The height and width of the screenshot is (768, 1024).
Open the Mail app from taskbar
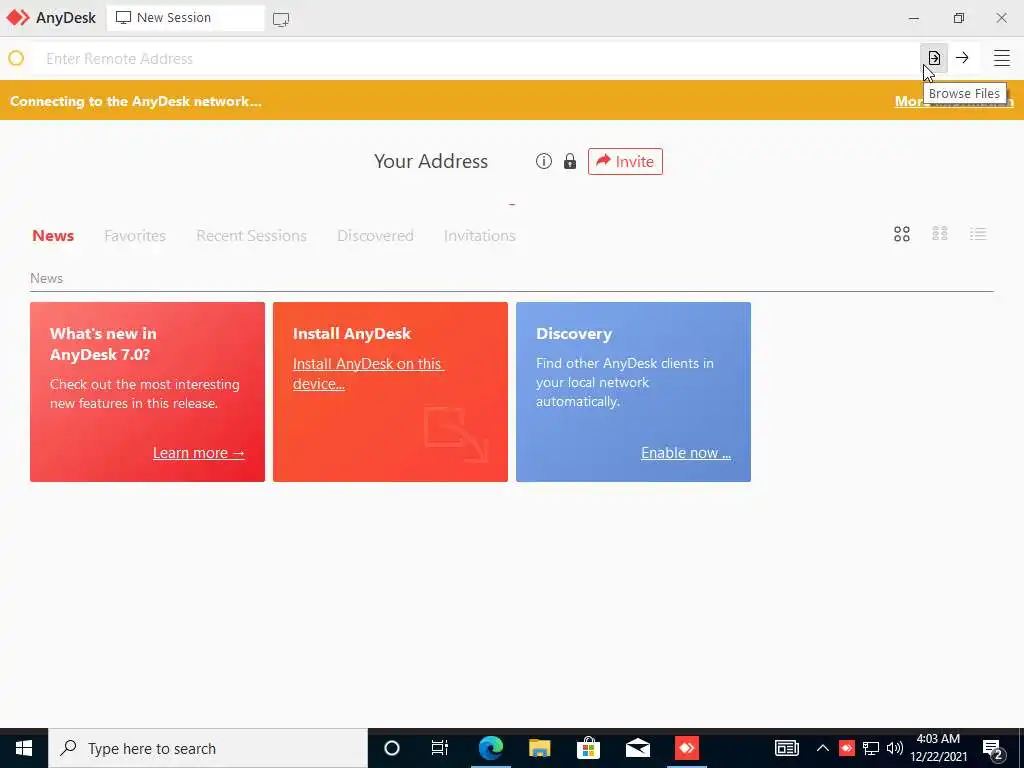[x=637, y=748]
